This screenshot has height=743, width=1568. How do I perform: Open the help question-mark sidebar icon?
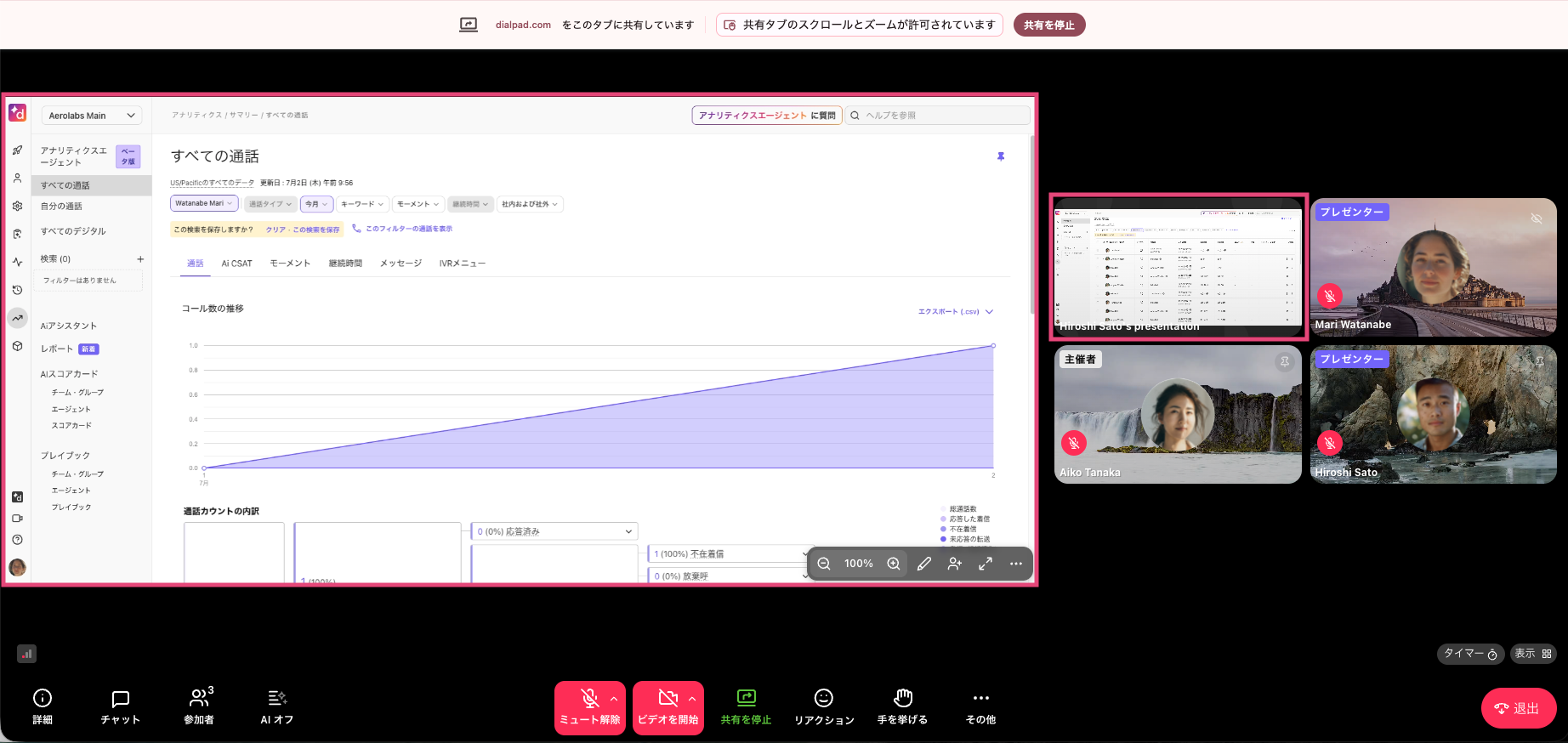coord(17,540)
